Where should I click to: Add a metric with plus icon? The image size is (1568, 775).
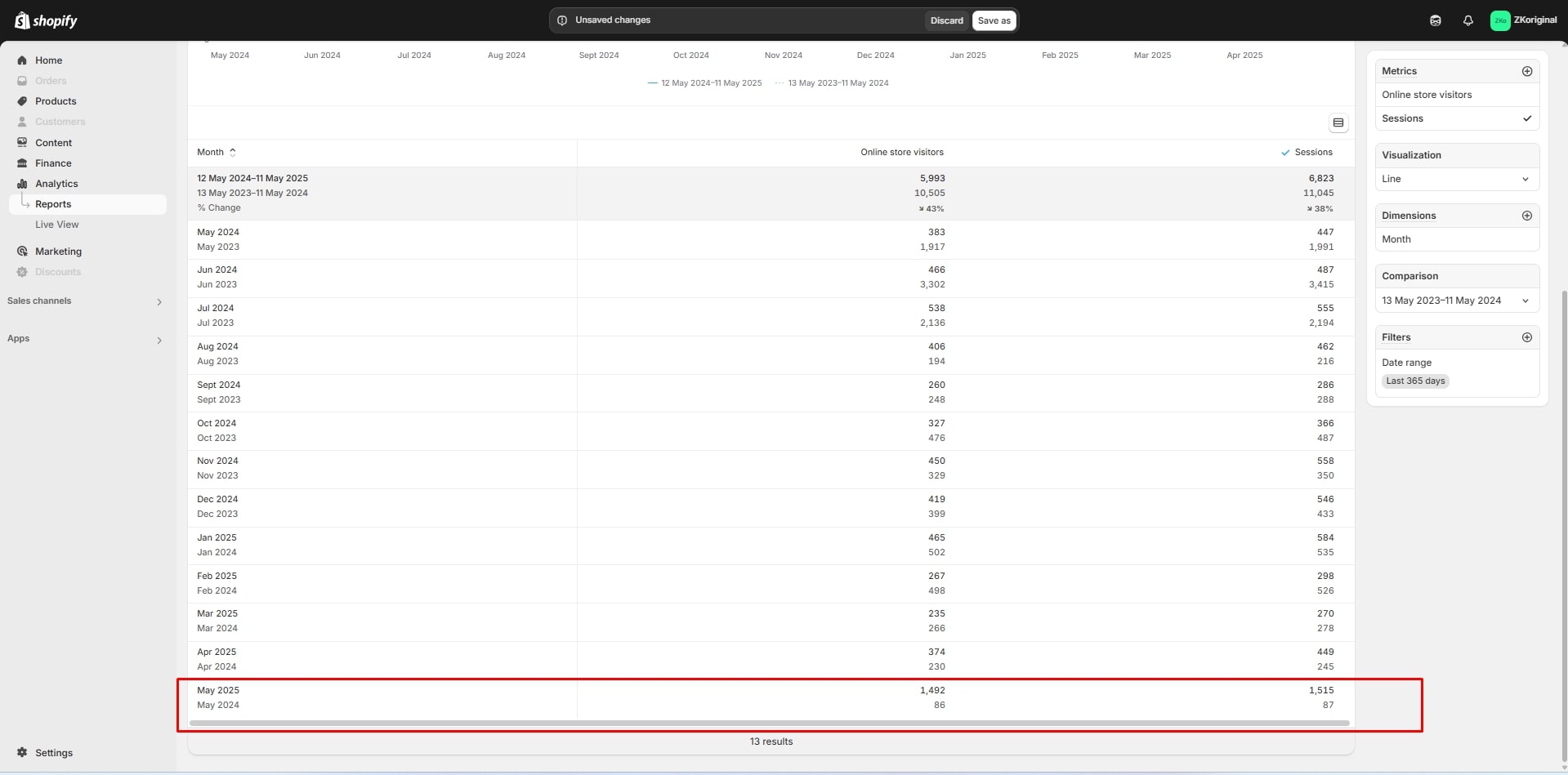pyautogui.click(x=1526, y=71)
